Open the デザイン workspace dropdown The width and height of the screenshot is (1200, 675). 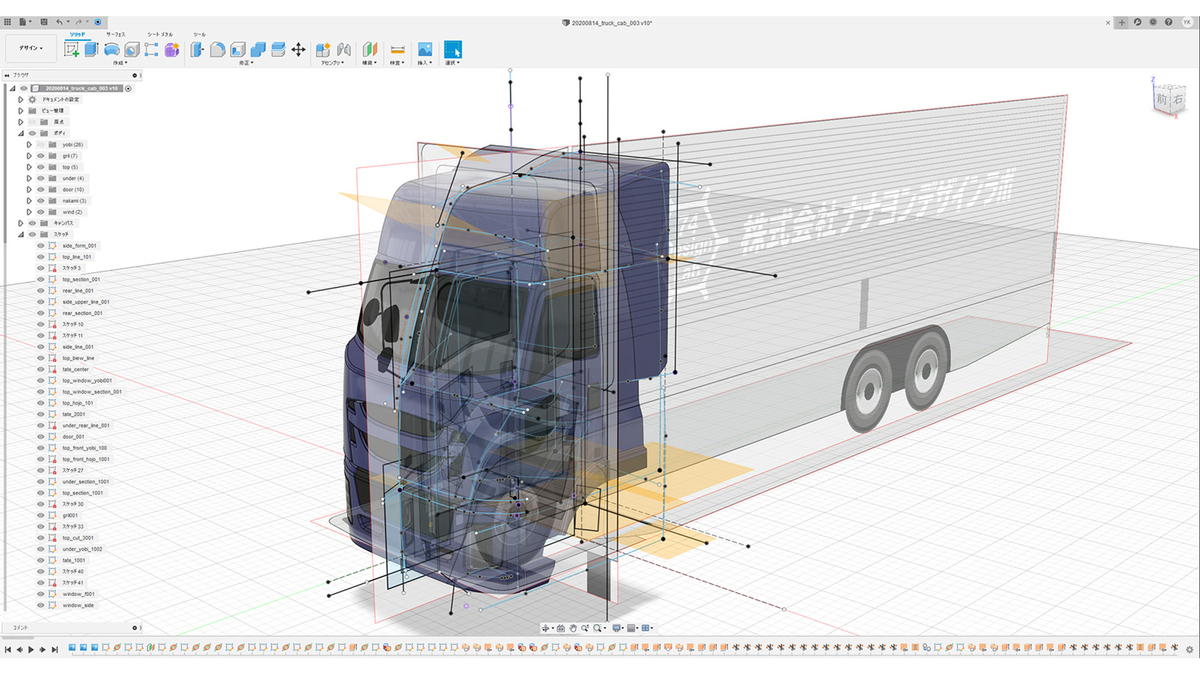point(31,48)
